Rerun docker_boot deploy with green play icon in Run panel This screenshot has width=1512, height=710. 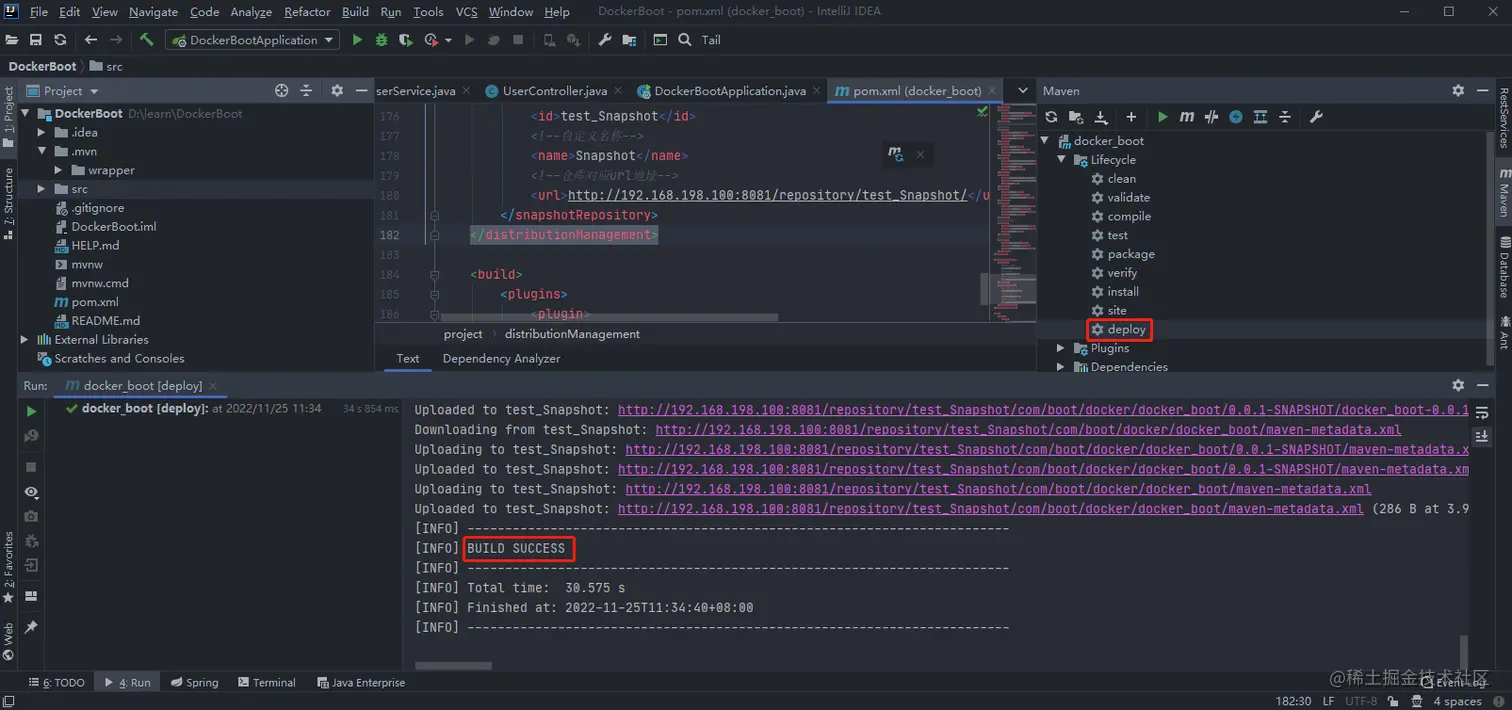pyautogui.click(x=31, y=411)
